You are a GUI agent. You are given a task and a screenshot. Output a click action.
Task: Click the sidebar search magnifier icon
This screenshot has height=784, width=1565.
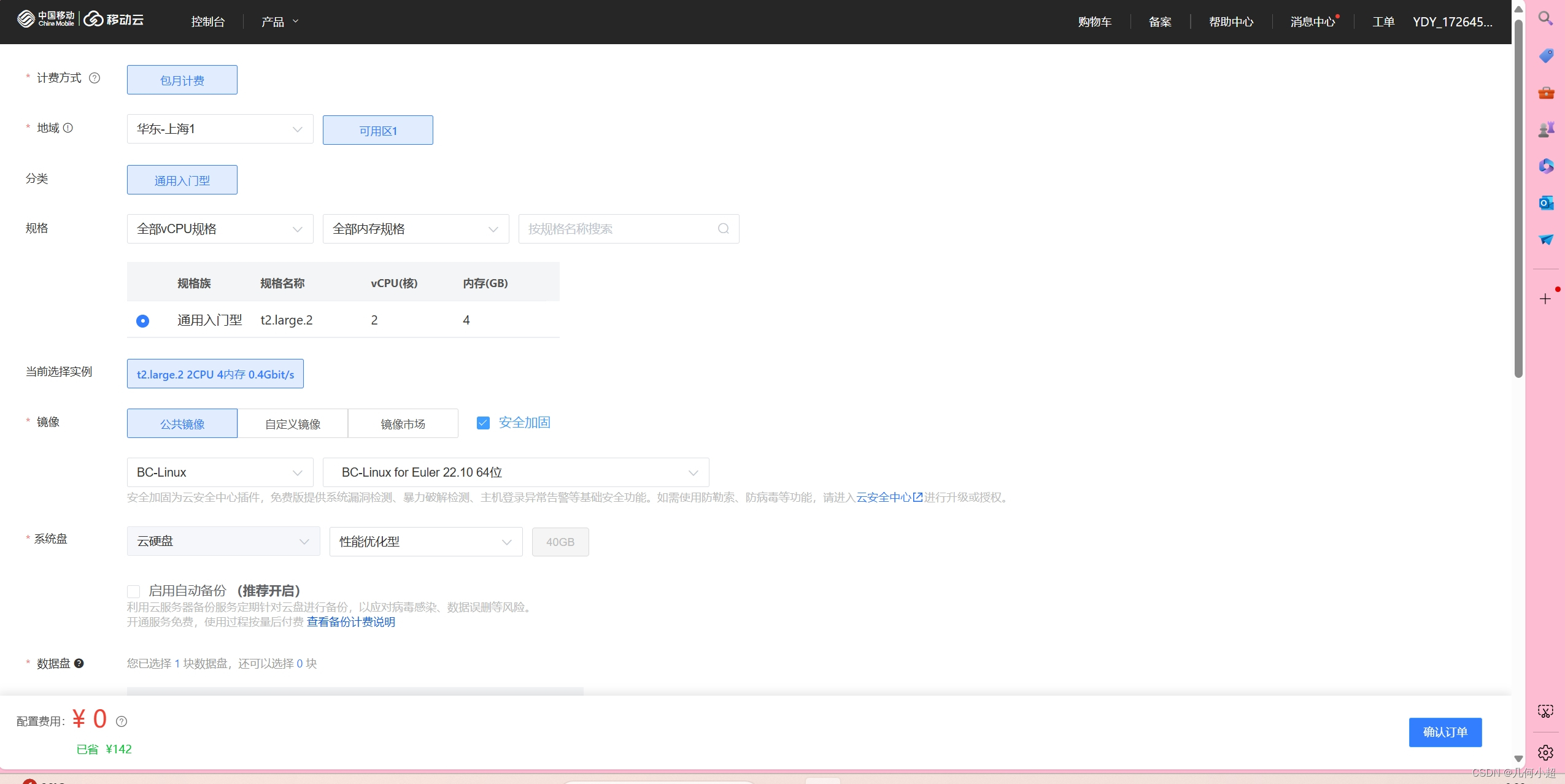(1545, 18)
